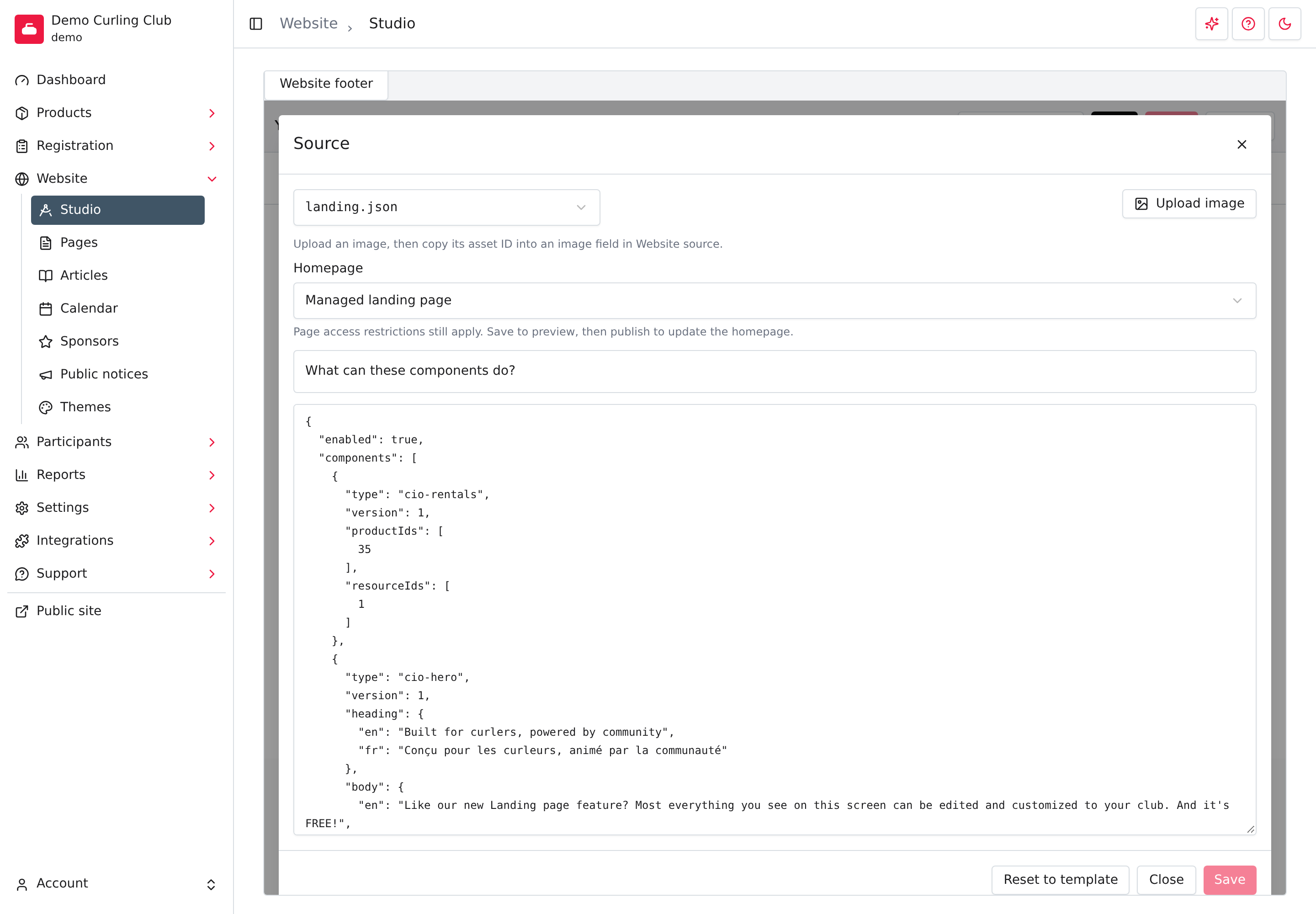
Task: Click the Studio breadcrumb text
Action: [392, 23]
